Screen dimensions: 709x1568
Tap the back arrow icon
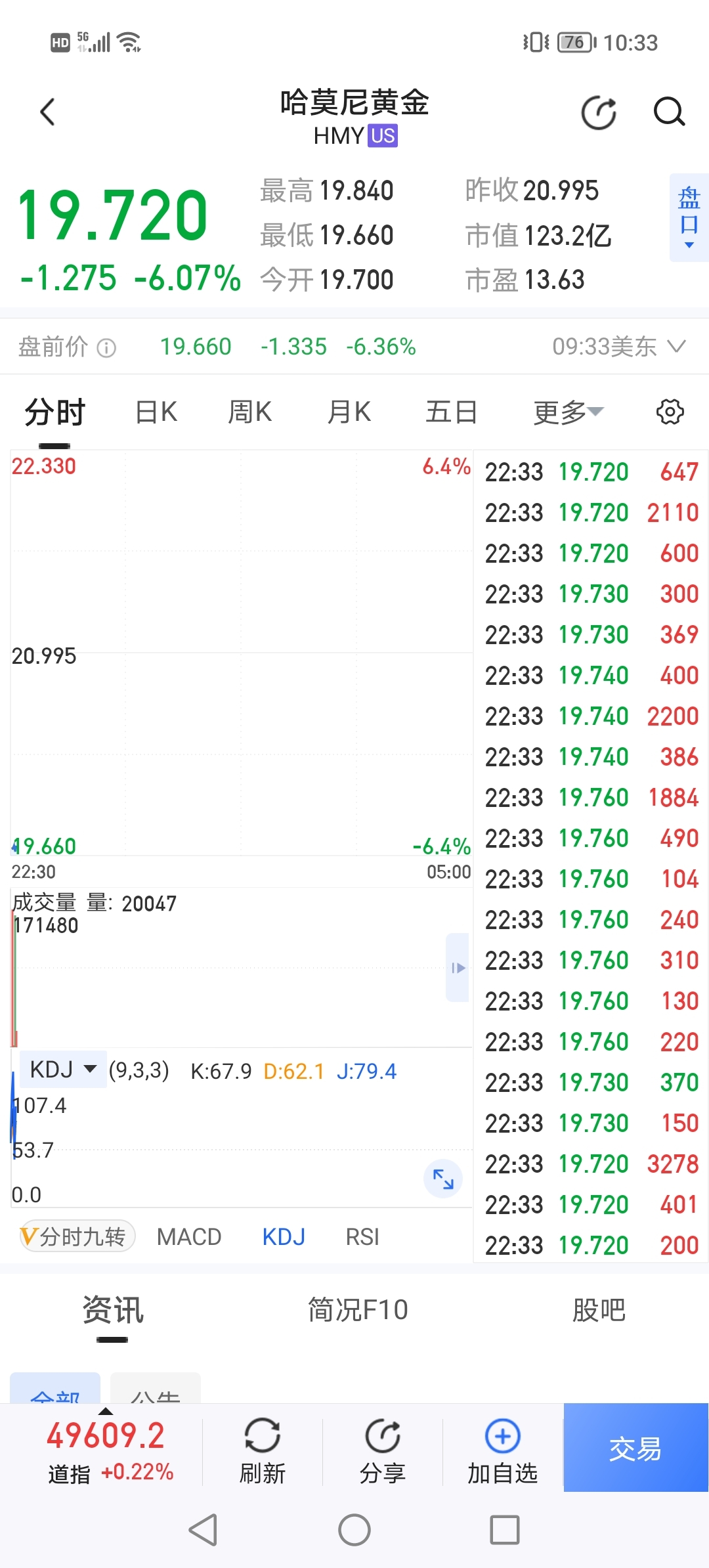pyautogui.click(x=47, y=112)
